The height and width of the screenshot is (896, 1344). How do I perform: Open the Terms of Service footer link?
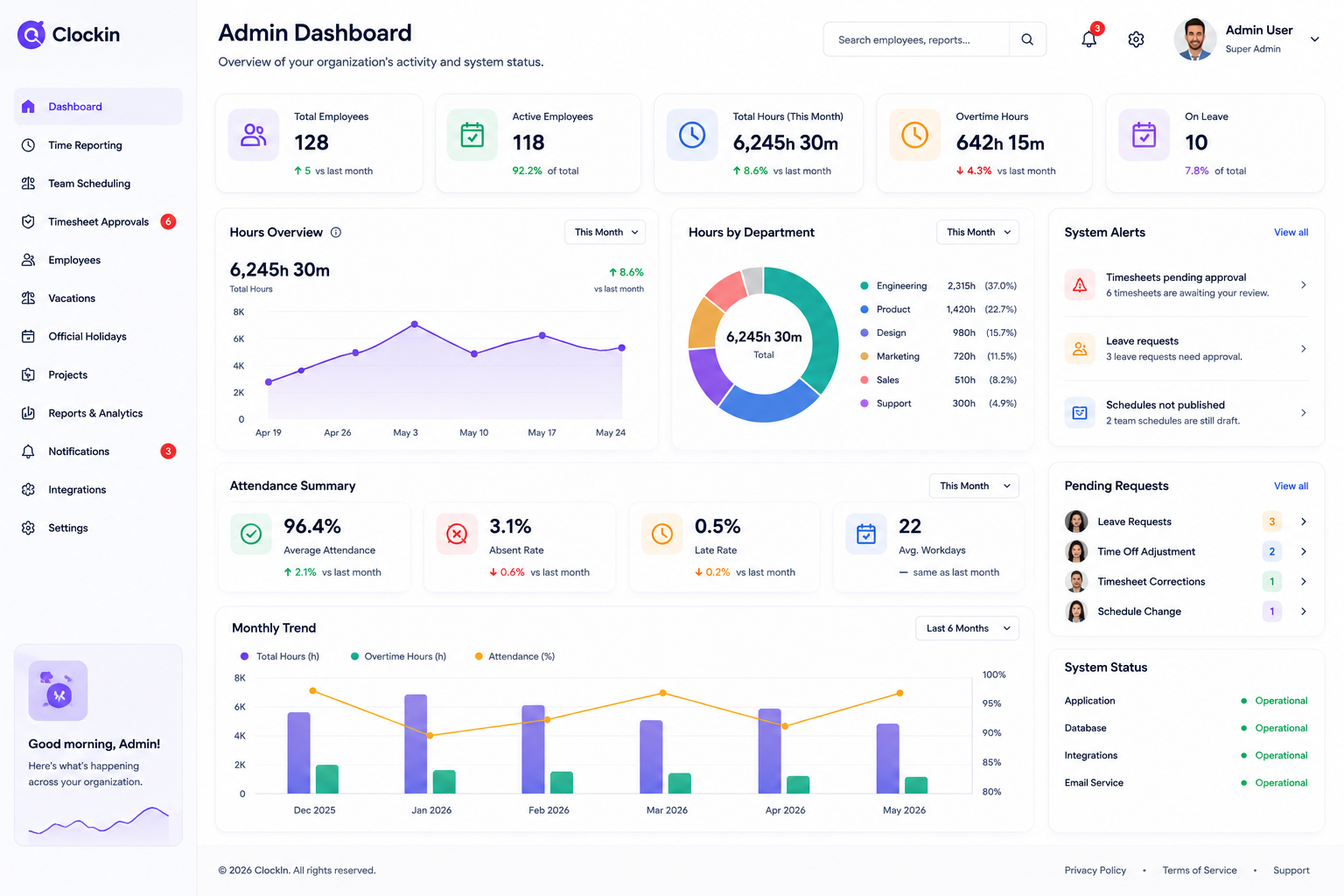click(x=1200, y=871)
